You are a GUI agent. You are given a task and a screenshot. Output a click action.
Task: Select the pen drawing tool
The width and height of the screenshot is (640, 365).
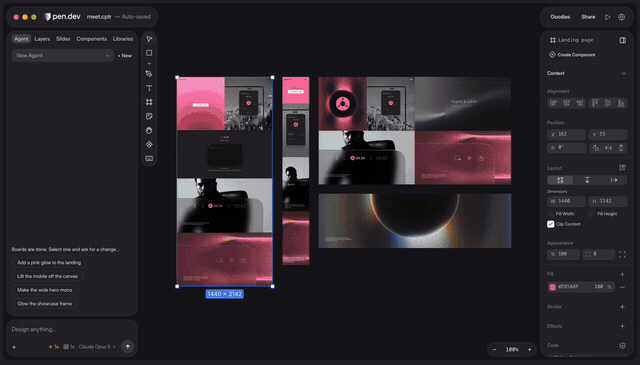click(149, 74)
